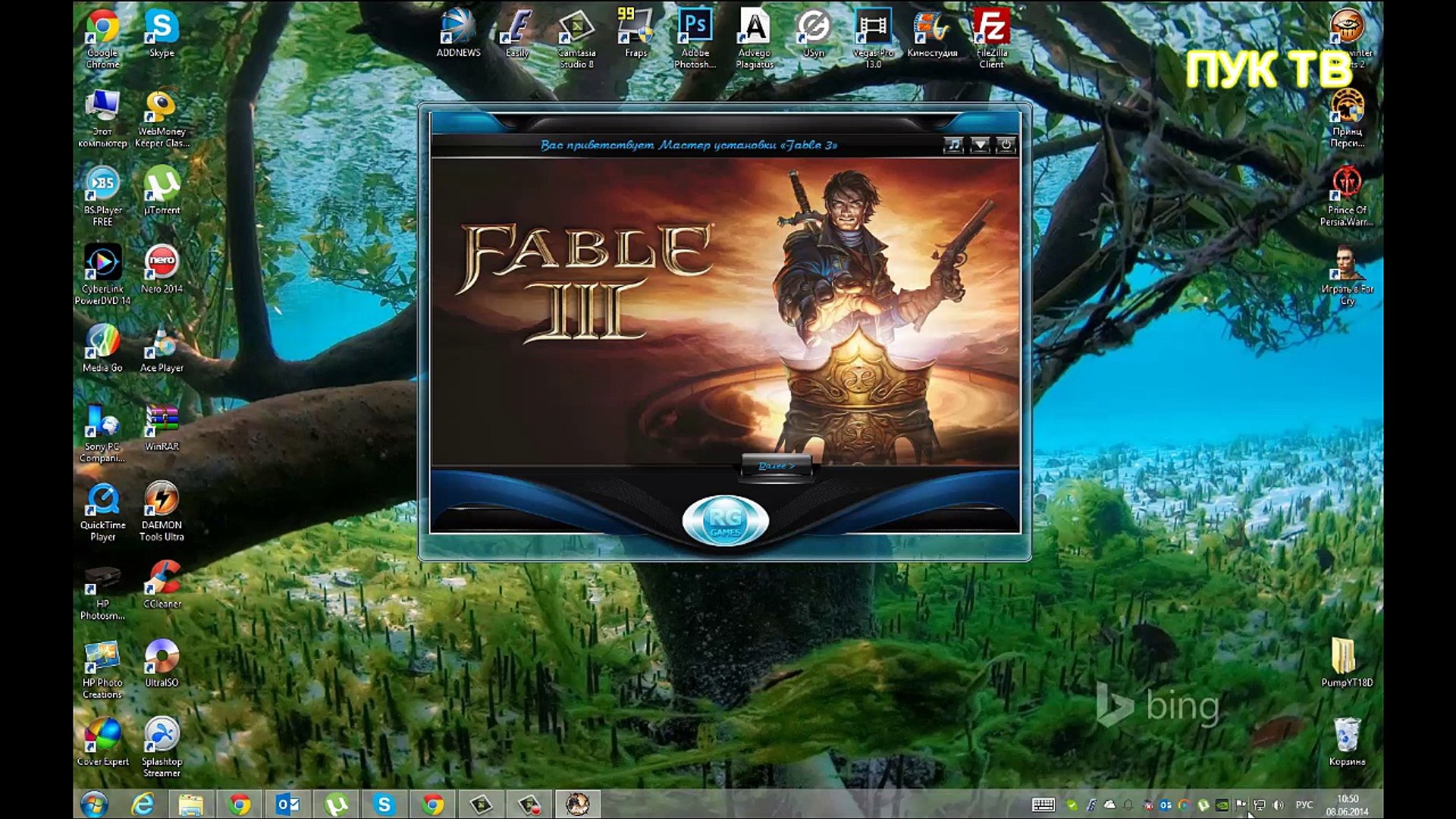
Task: Open USyn desktop shortcut
Action: (x=813, y=33)
